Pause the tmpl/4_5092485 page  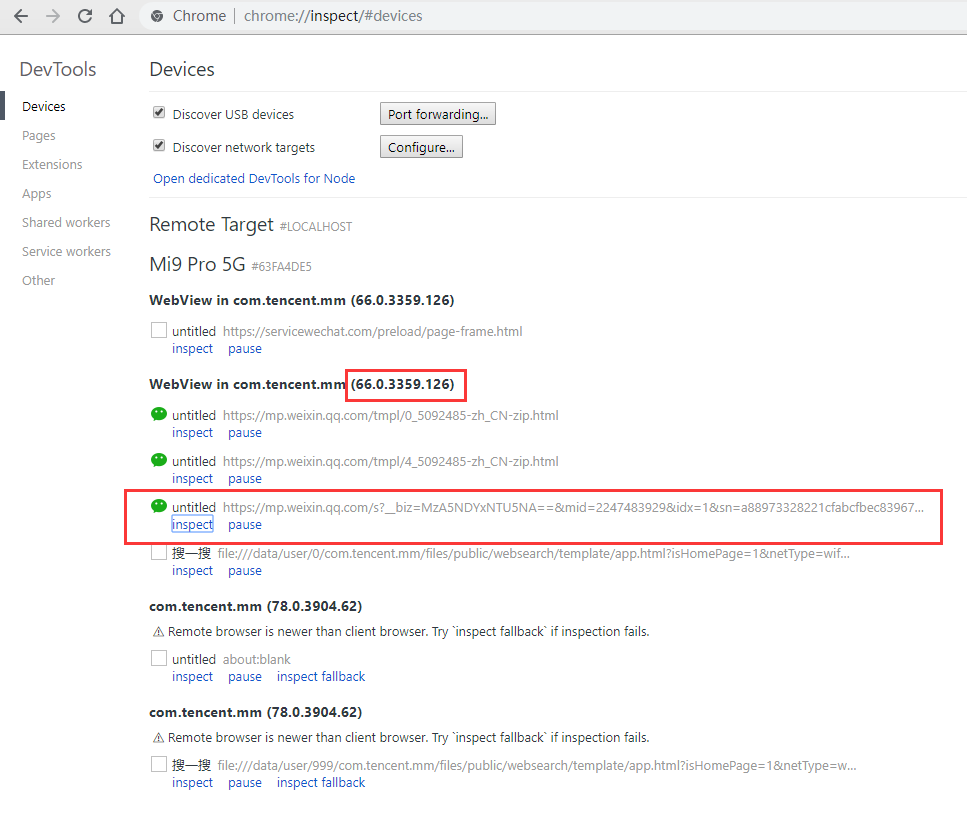click(x=245, y=479)
